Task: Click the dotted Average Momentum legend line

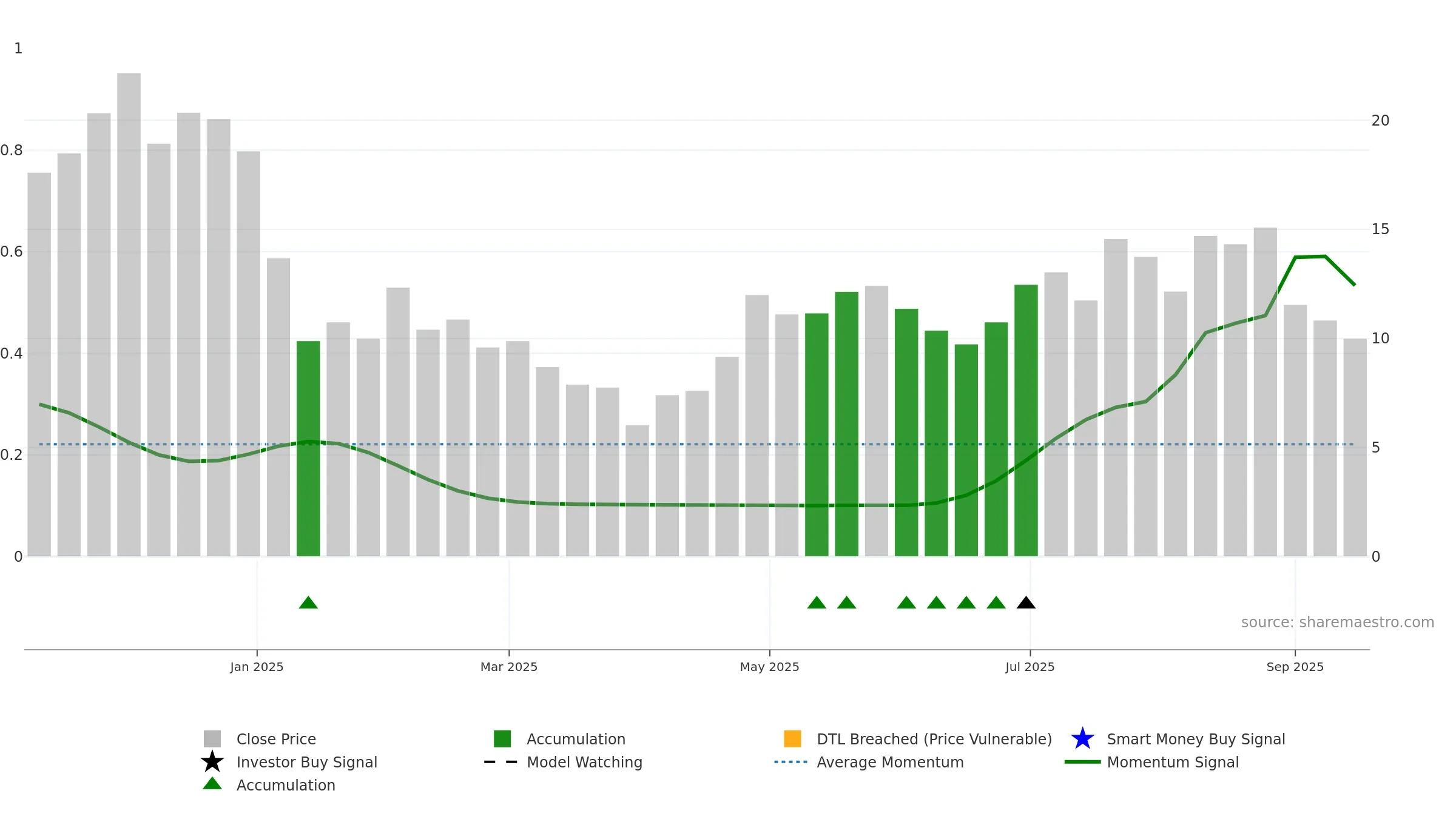Action: pyautogui.click(x=790, y=762)
